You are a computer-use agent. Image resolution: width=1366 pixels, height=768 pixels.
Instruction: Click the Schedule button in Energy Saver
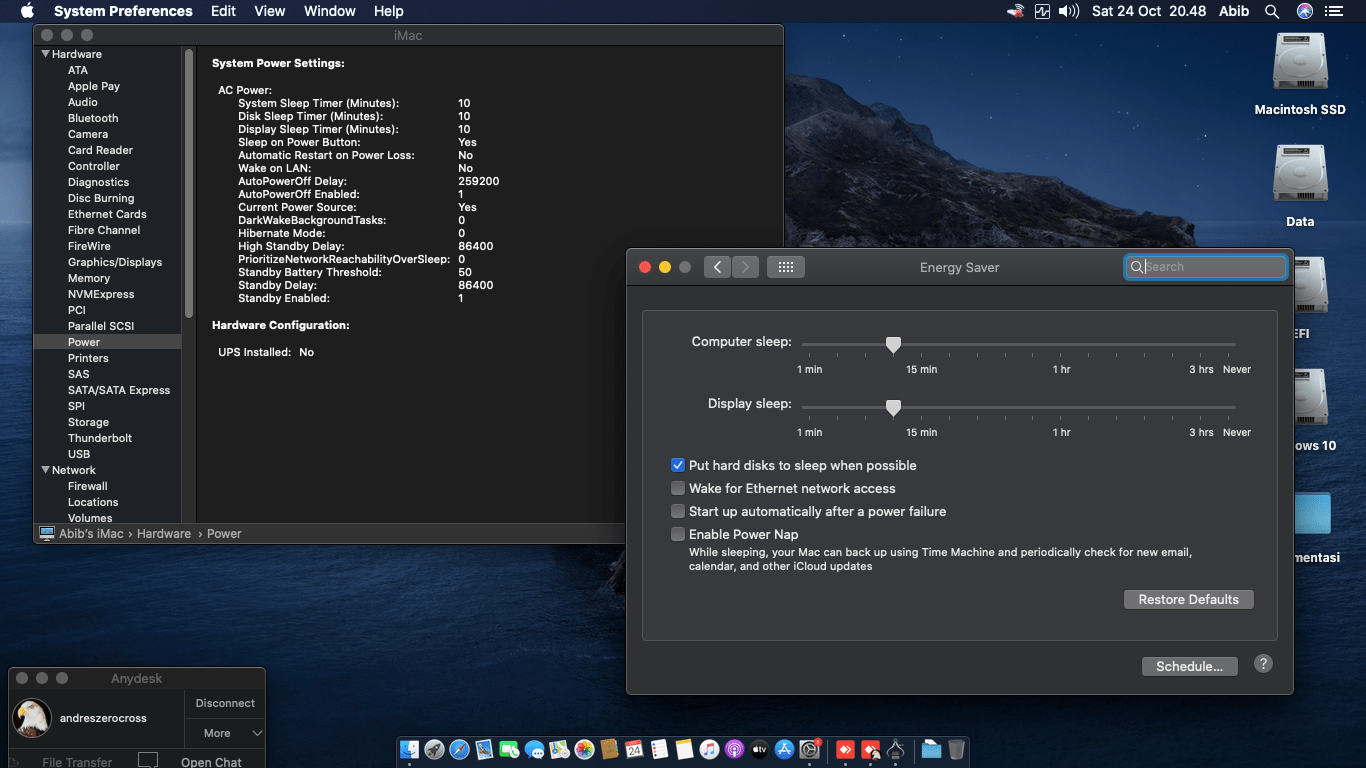tap(1189, 665)
